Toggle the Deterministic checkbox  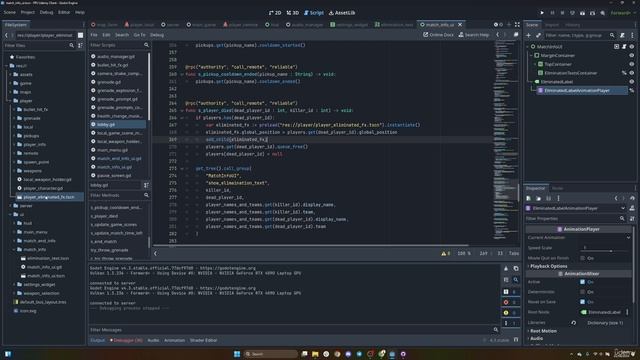tap(583, 292)
